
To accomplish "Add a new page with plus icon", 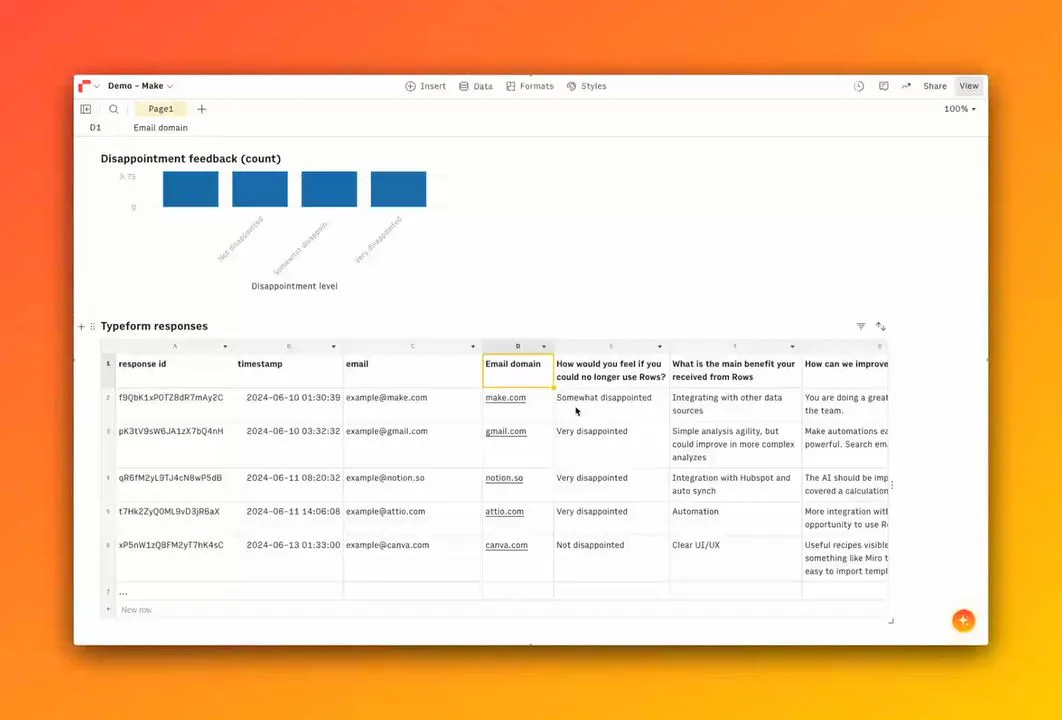I will click(x=202, y=109).
